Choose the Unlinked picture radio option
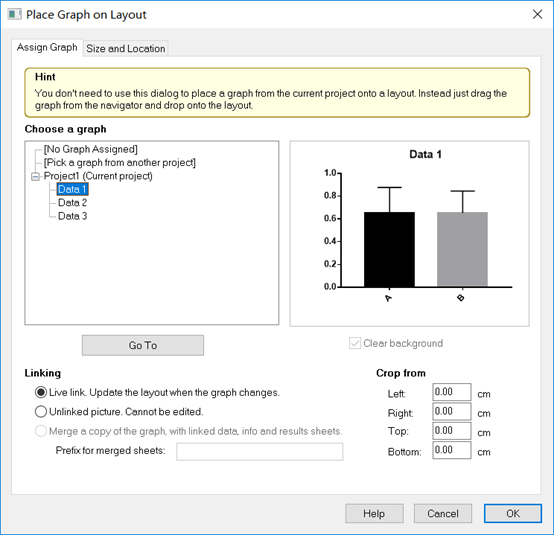The height and width of the screenshot is (535, 554). tap(41, 412)
